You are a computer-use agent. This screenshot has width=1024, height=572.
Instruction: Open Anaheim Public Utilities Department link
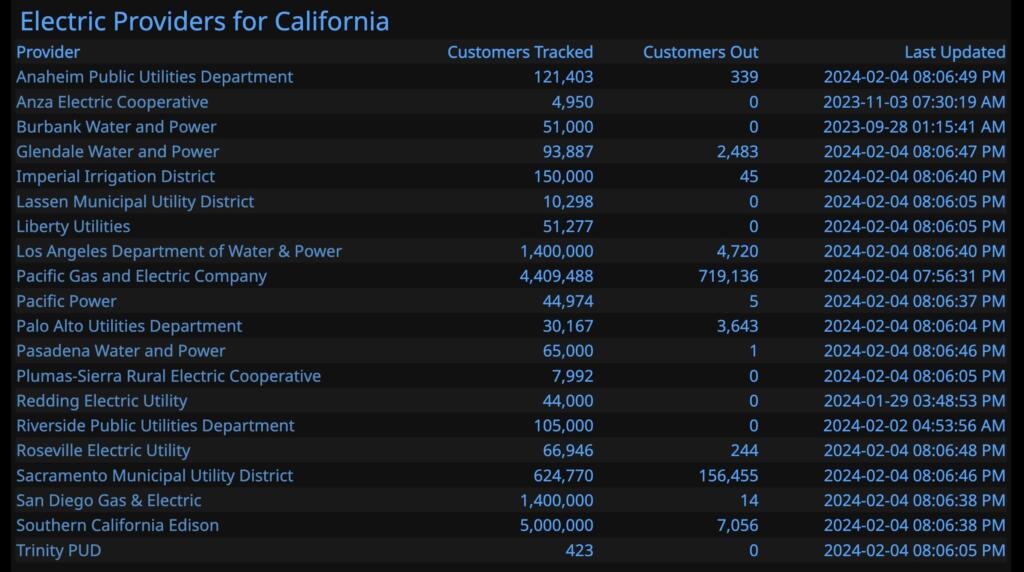(154, 77)
